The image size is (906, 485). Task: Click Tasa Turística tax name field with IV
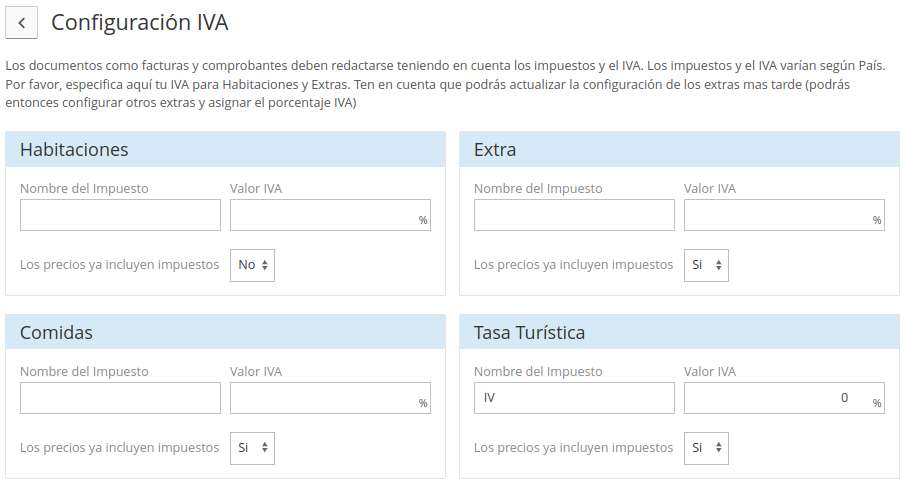[574, 398]
